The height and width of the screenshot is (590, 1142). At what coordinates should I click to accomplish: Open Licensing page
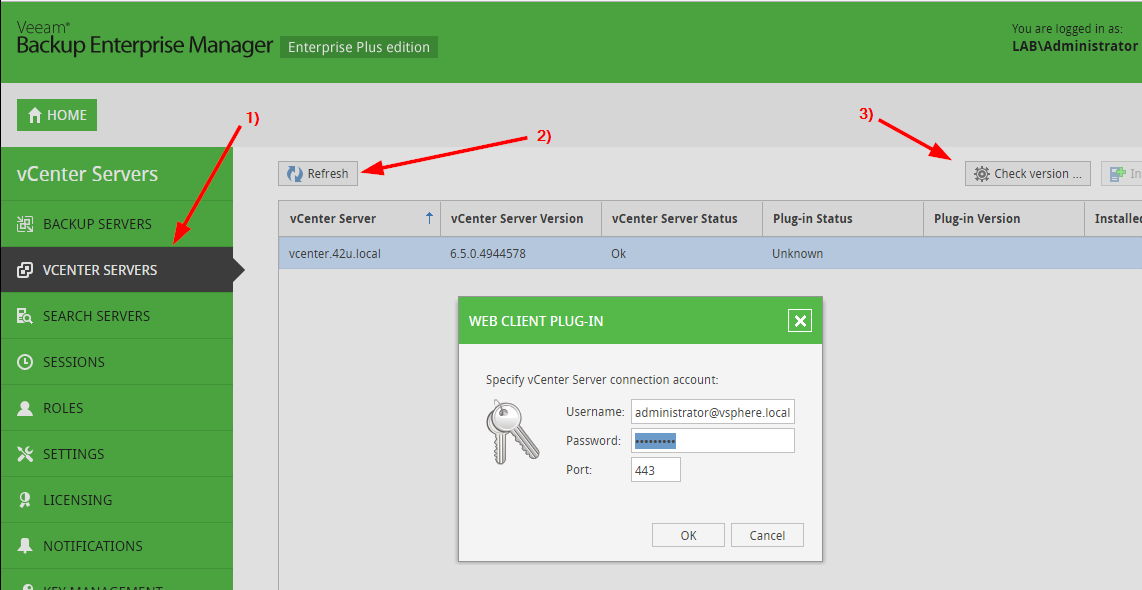[x=117, y=500]
